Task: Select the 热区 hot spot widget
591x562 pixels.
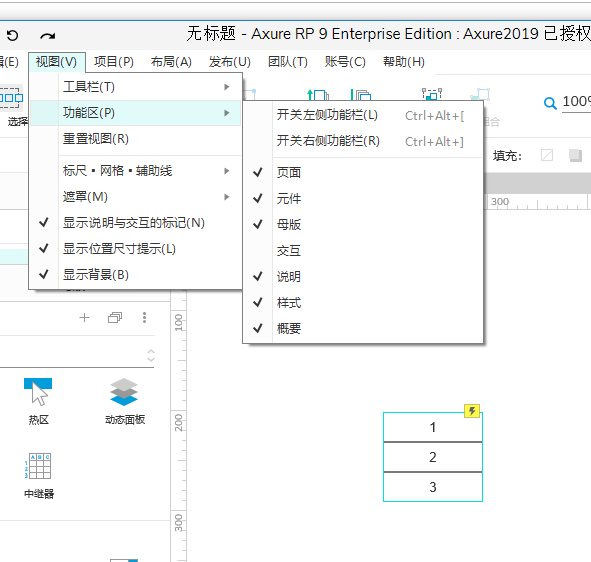Action: (38, 402)
